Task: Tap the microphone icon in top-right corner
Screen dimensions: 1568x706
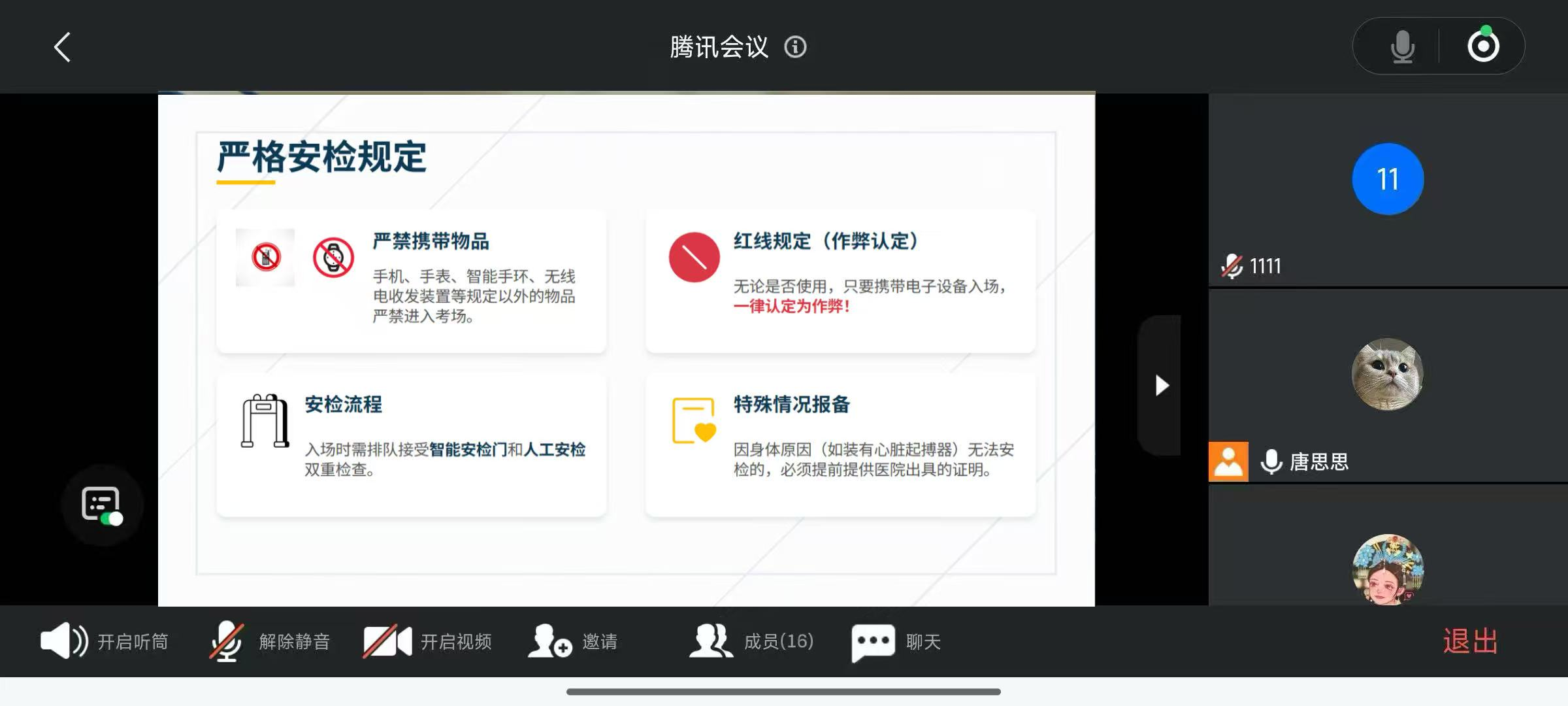Action: click(1402, 46)
